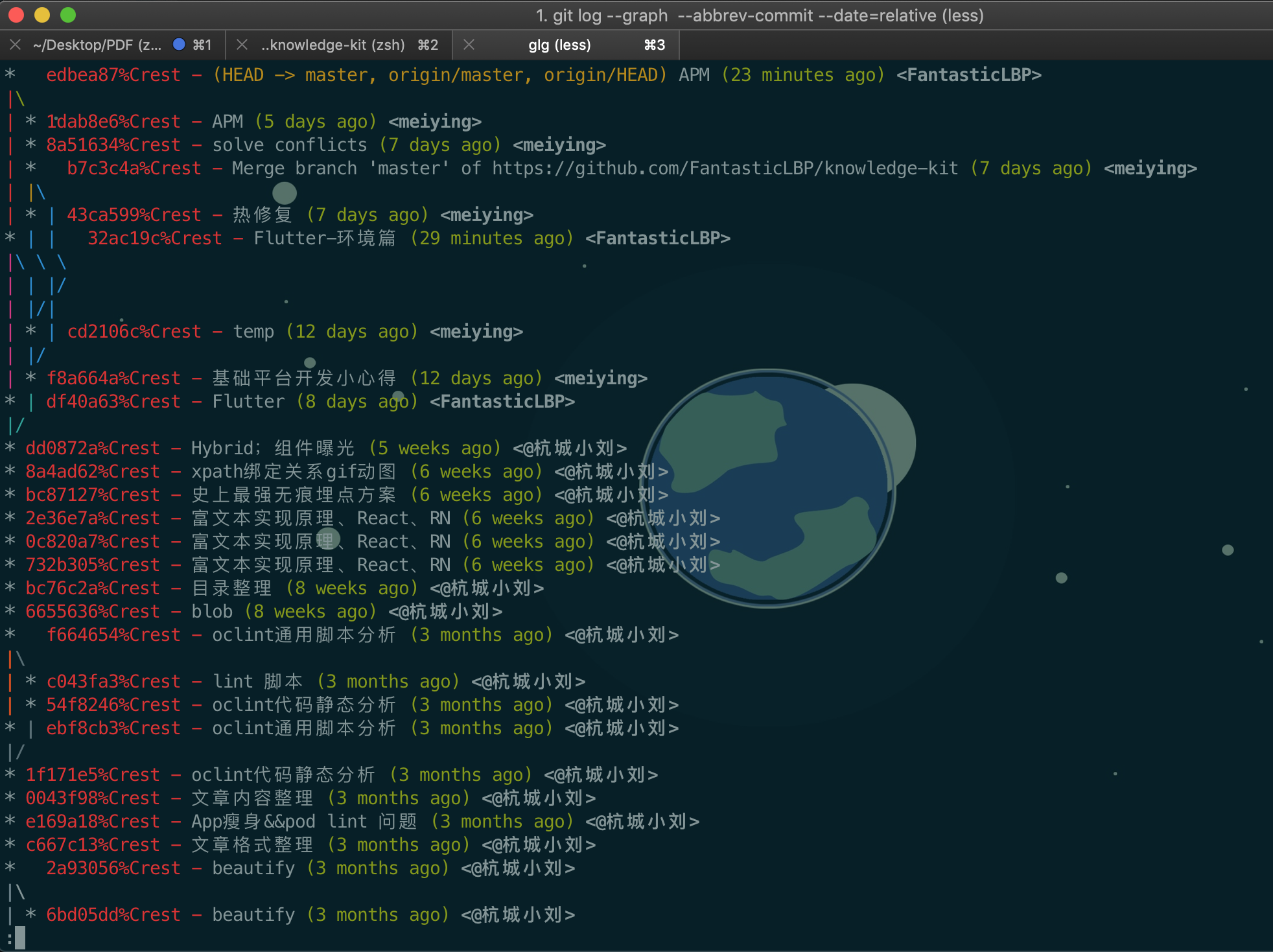Click the blue activity dot on the first tab
This screenshot has width=1273, height=952.
coord(179,45)
